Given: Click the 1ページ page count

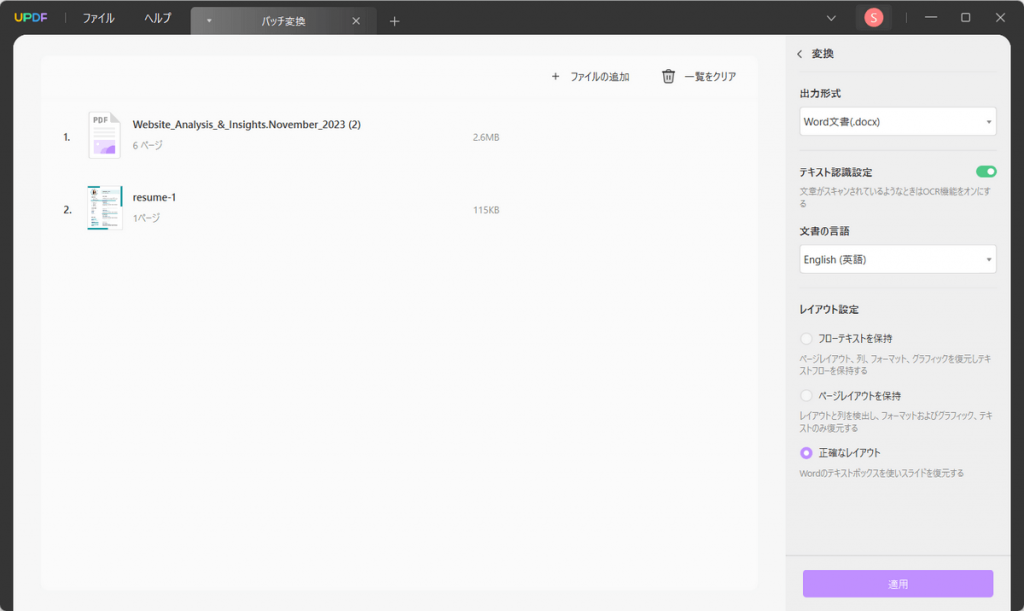Looking at the screenshot, I should pos(146,217).
